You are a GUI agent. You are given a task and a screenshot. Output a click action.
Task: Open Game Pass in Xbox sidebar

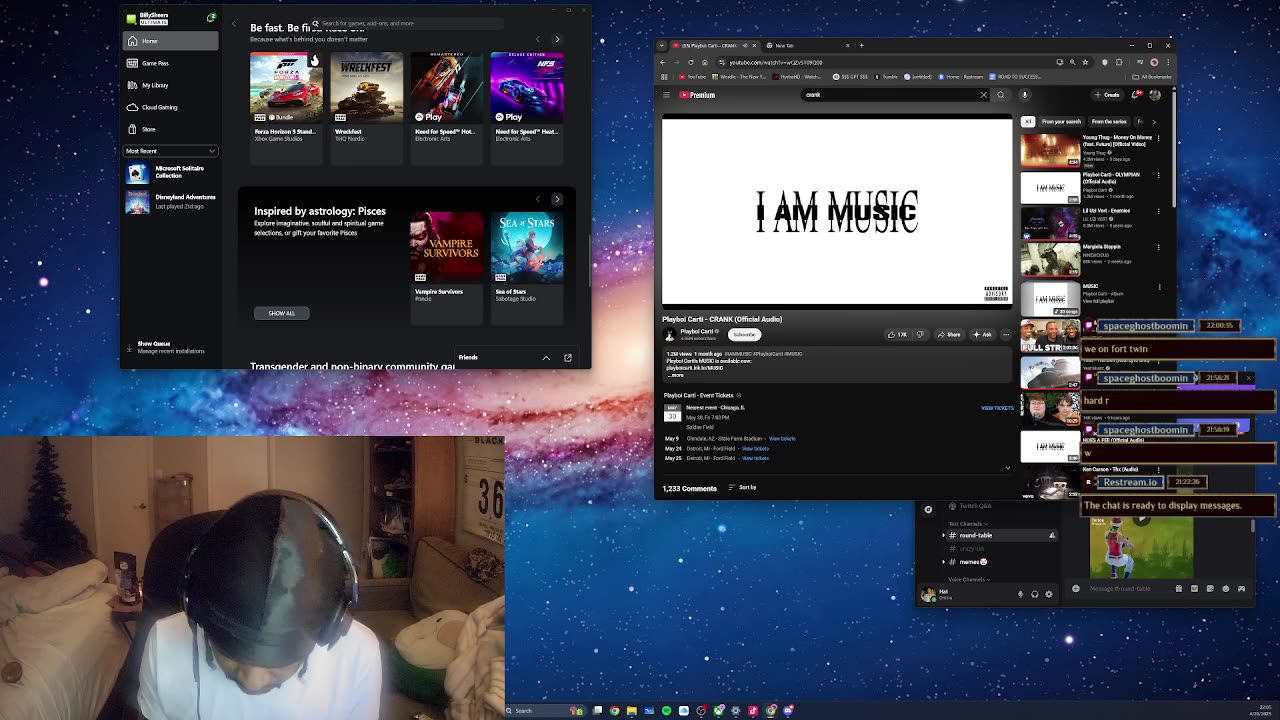click(170, 63)
